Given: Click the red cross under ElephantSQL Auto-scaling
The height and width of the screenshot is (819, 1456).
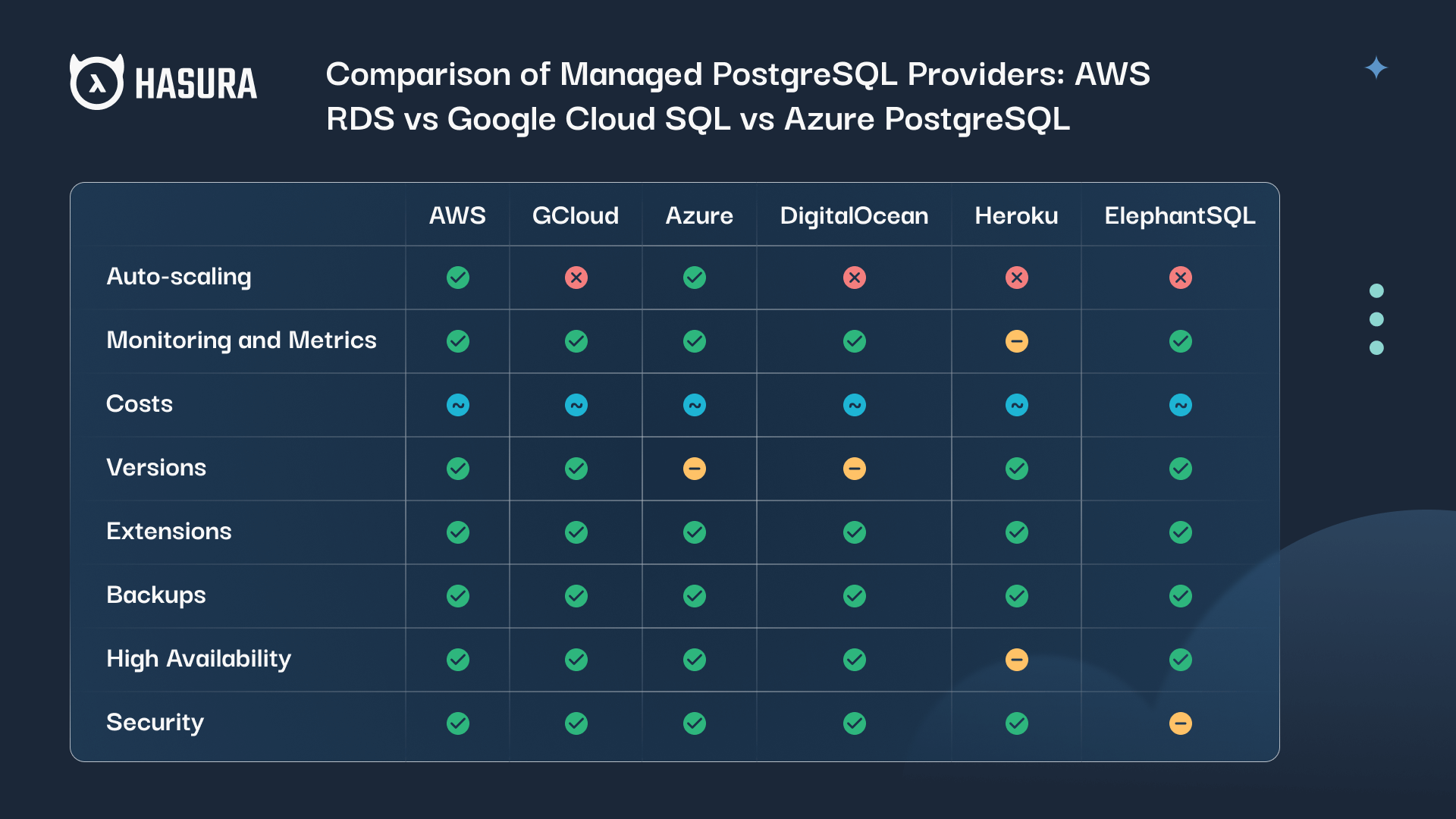Looking at the screenshot, I should pyautogui.click(x=1180, y=278).
